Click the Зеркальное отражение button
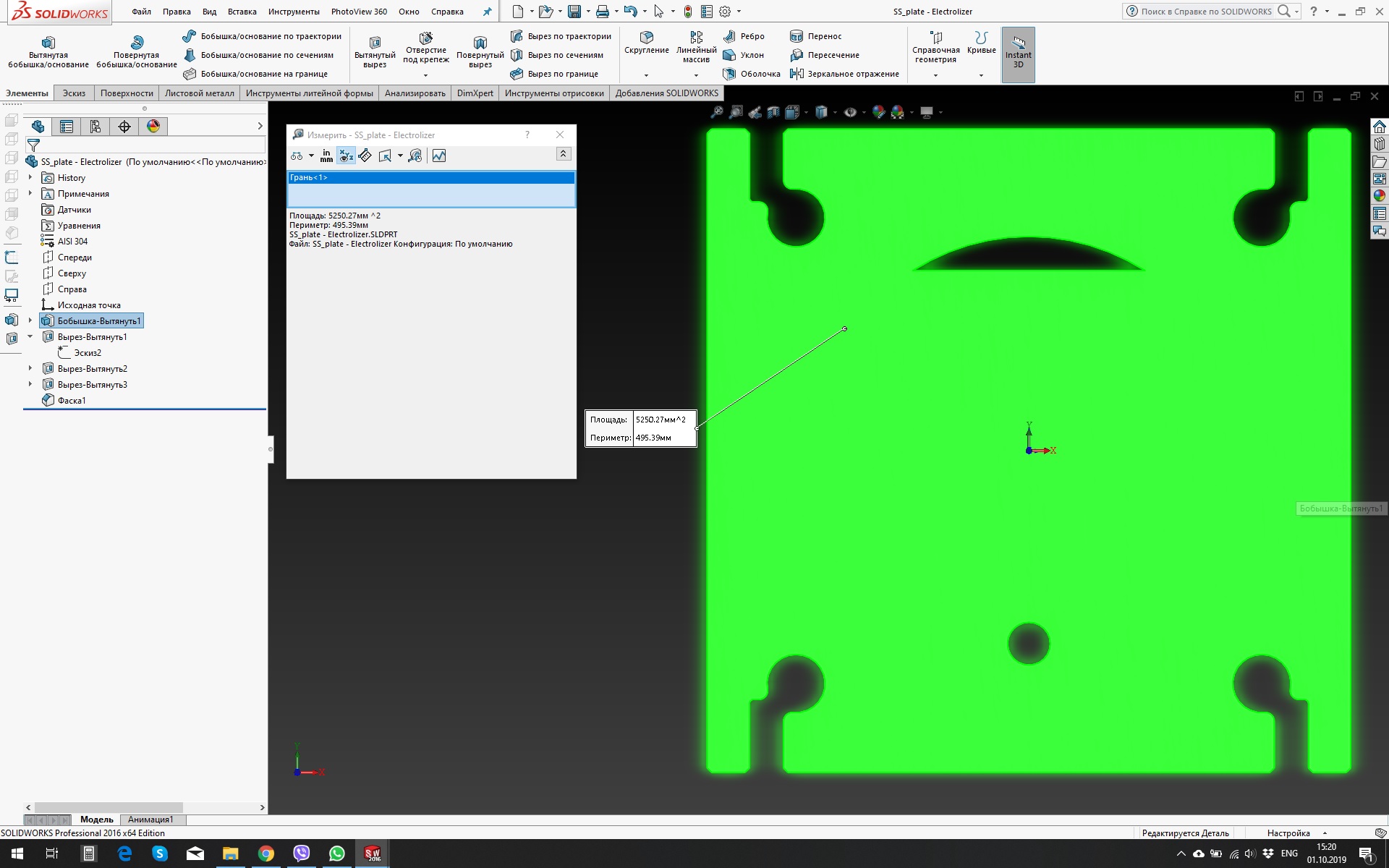 click(x=844, y=74)
